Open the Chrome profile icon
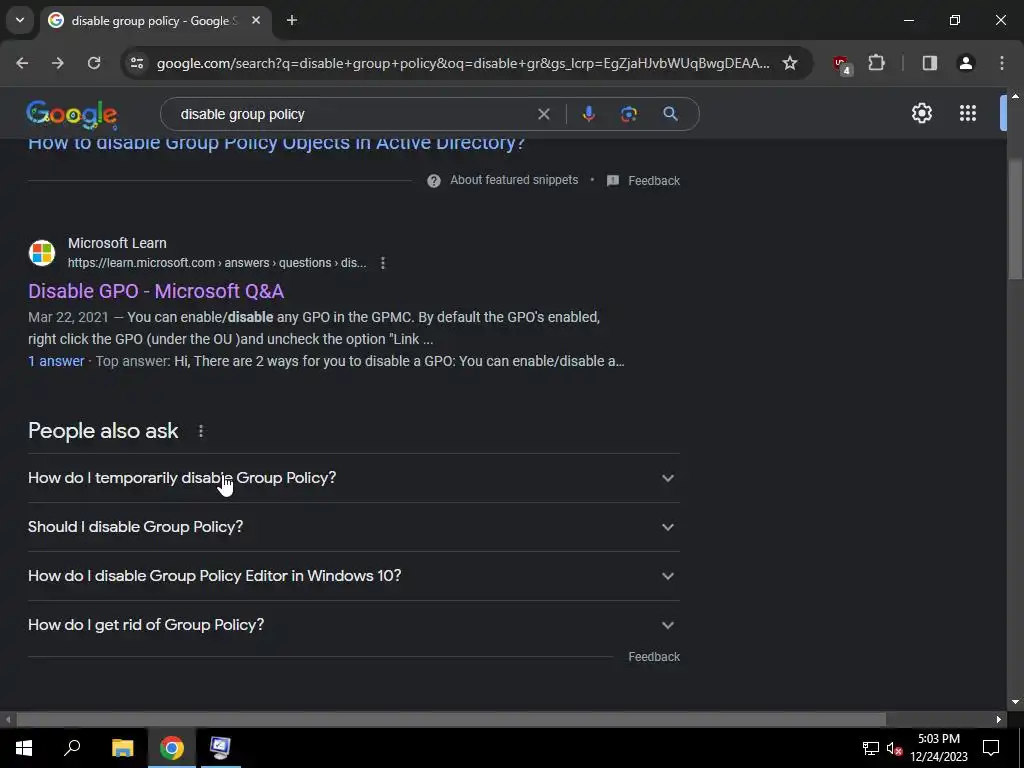The width and height of the screenshot is (1024, 768). [x=965, y=63]
